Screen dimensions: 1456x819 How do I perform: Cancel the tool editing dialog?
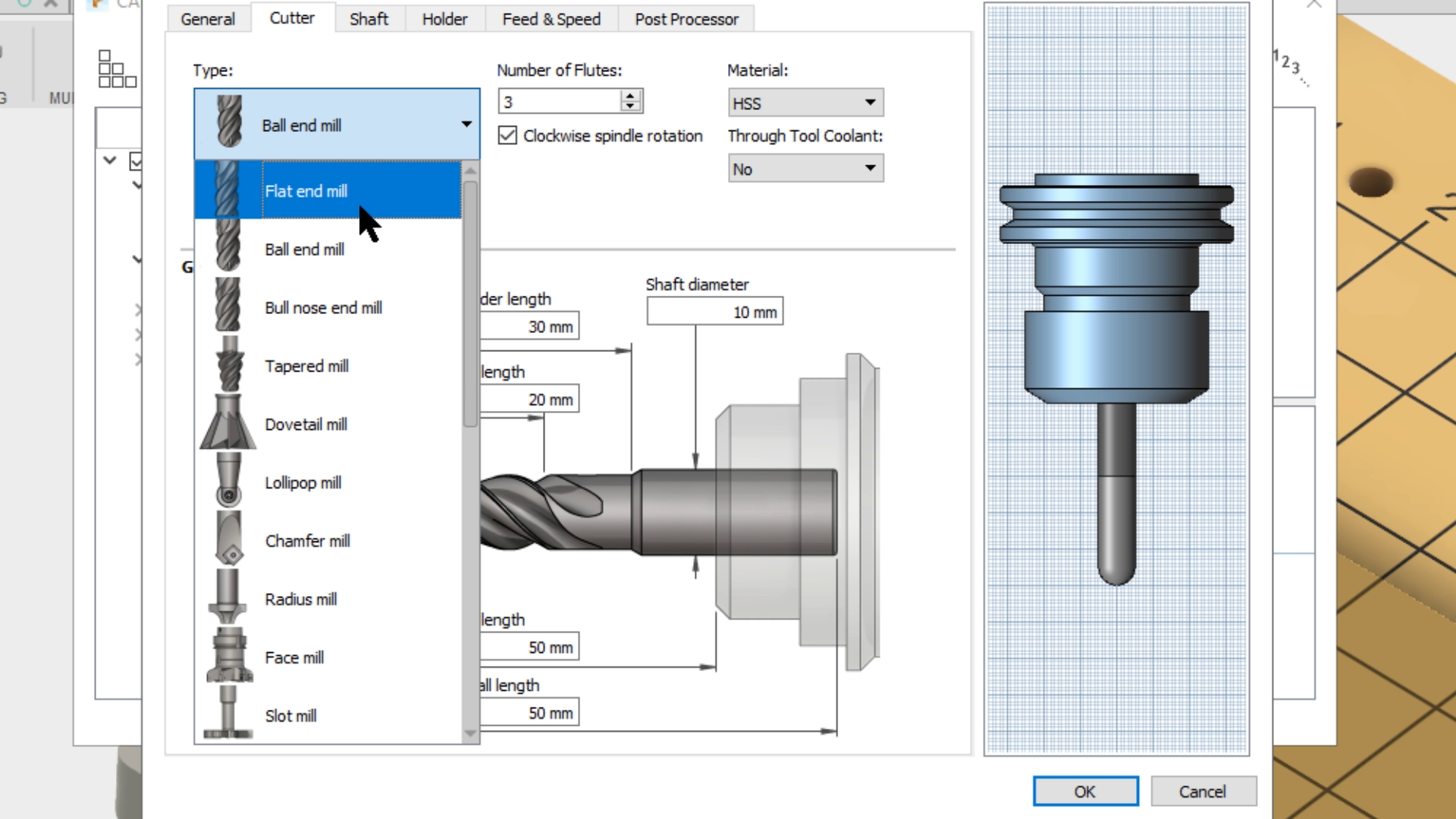(x=1203, y=791)
